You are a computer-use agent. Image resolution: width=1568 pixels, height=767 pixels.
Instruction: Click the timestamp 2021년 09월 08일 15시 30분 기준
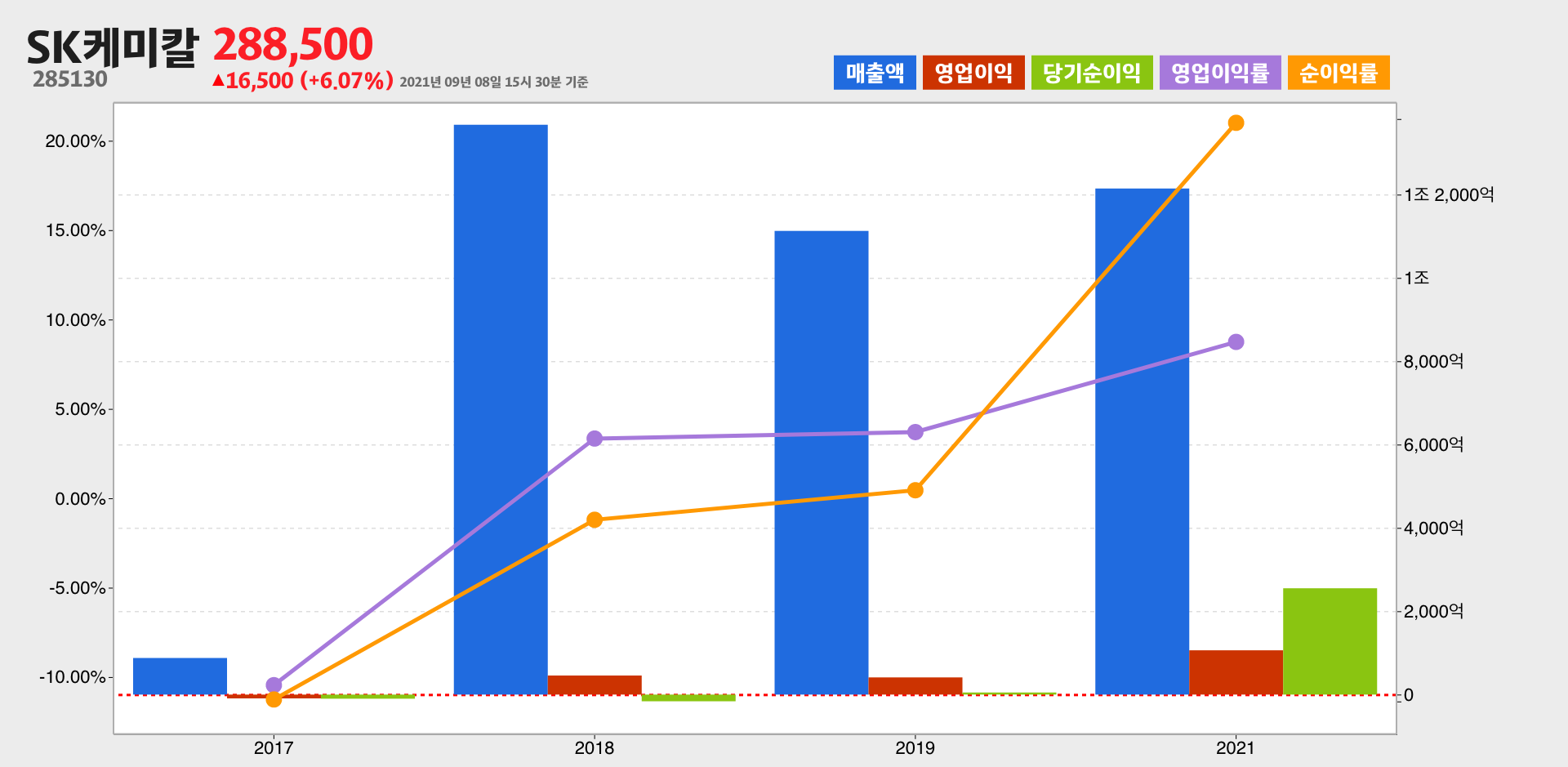pos(494,82)
